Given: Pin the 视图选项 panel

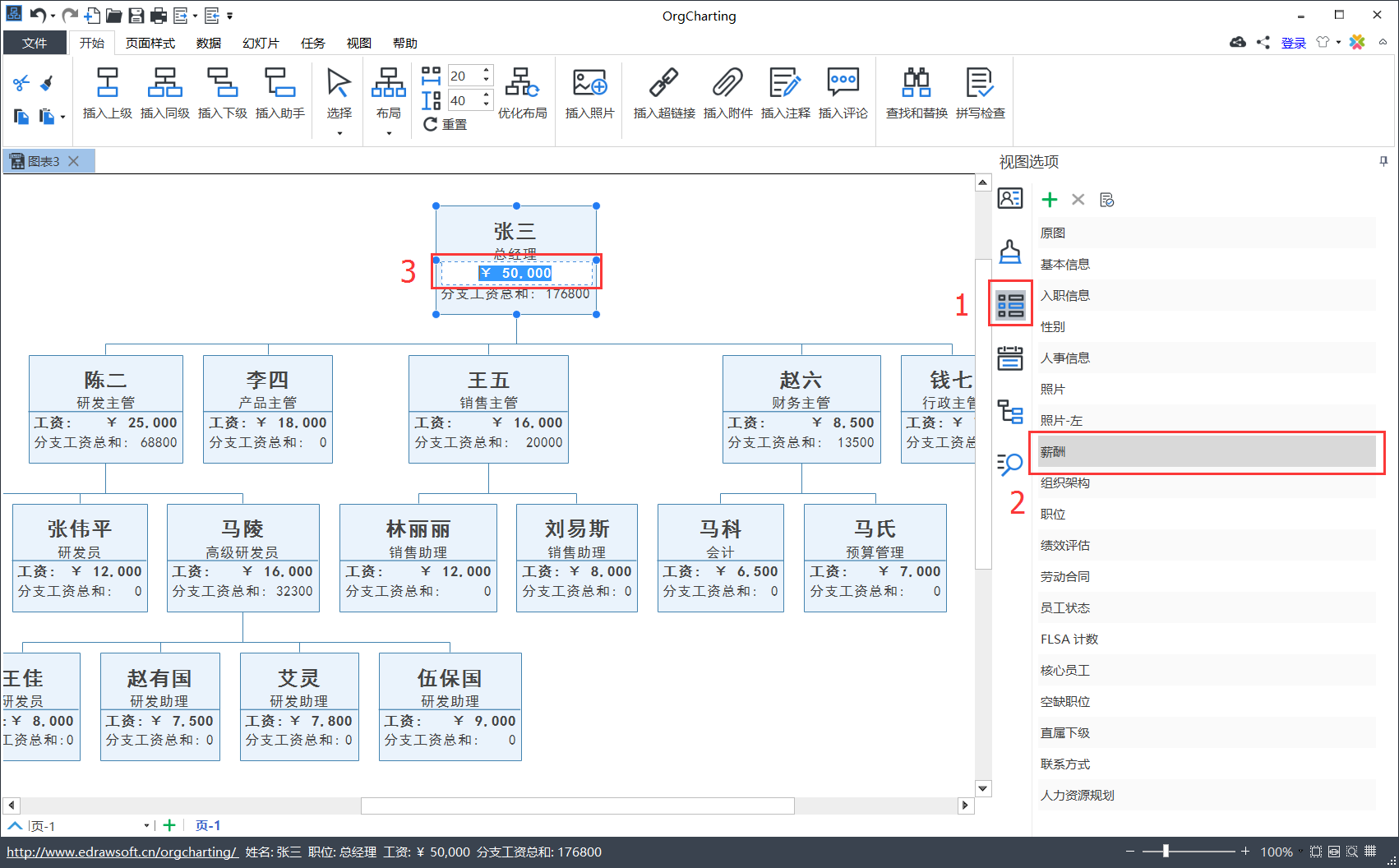Looking at the screenshot, I should pos(1383,162).
